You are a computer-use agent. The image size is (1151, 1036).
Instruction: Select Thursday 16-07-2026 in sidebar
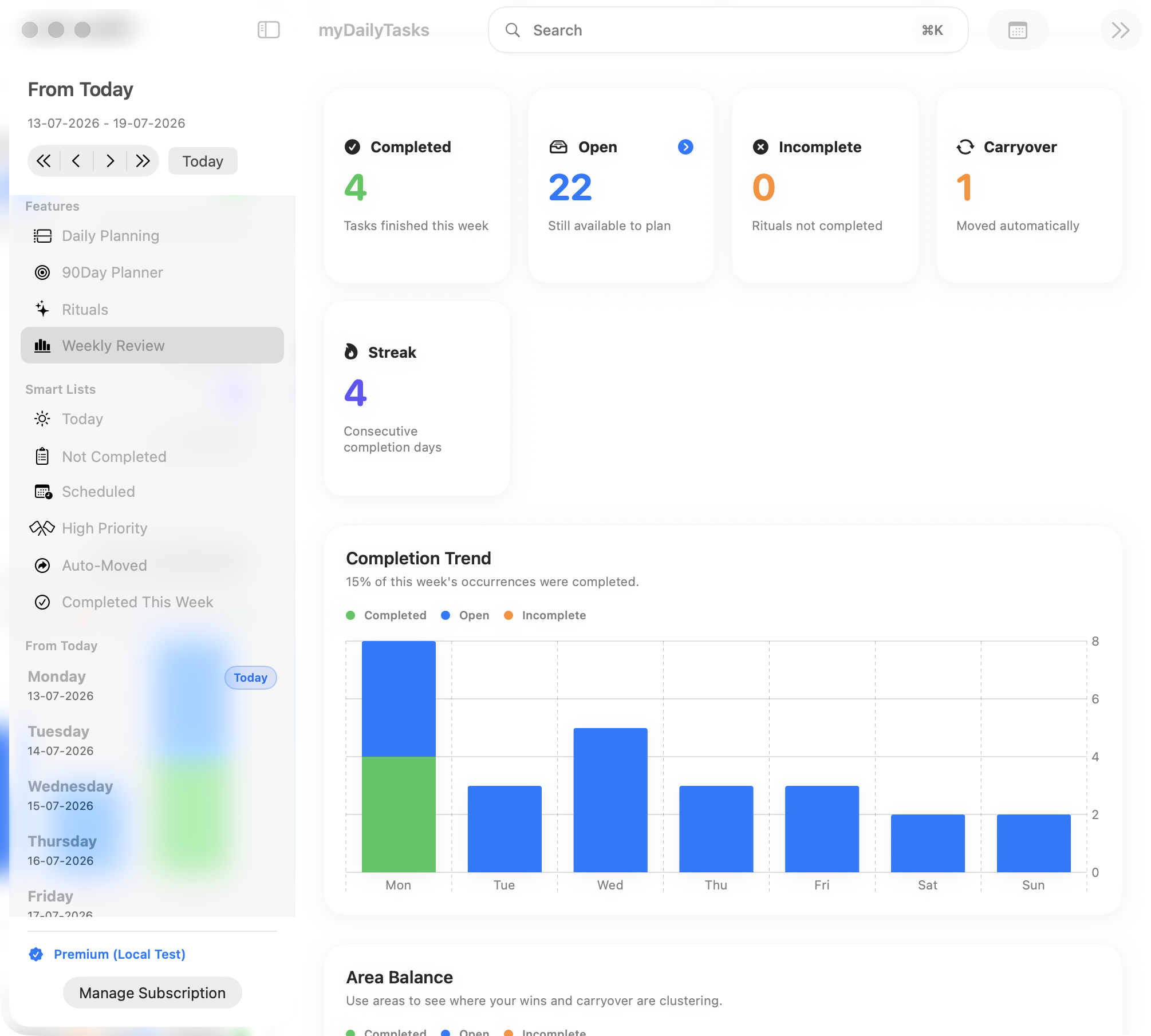[x=152, y=850]
